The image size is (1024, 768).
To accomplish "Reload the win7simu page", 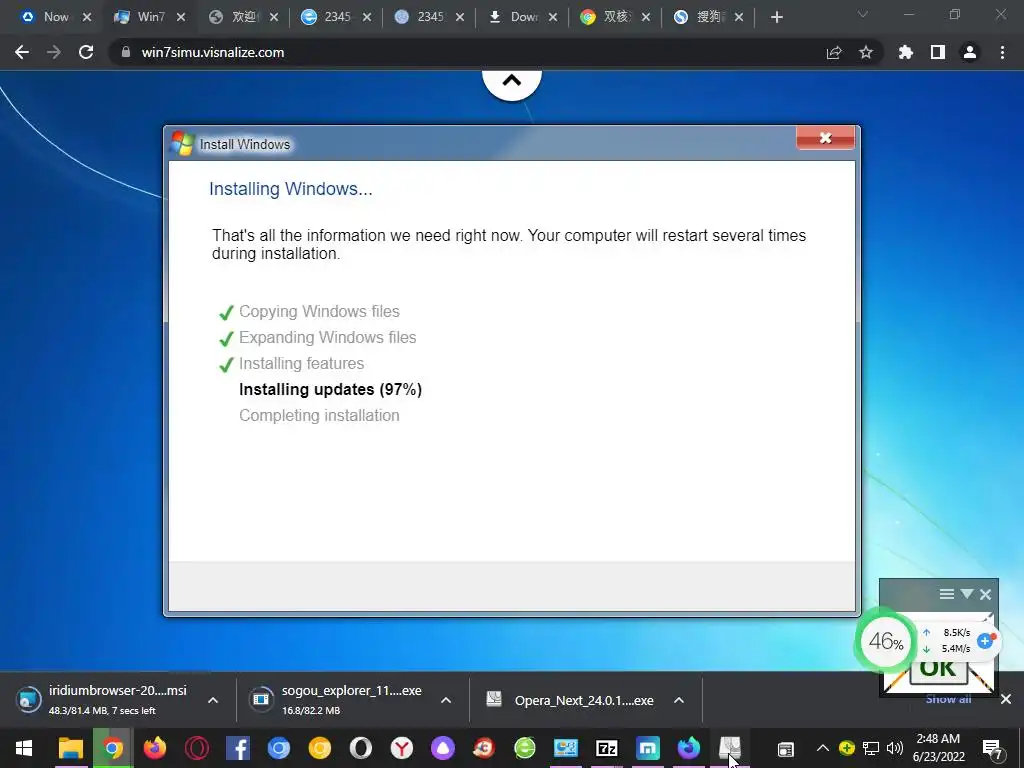I will (x=86, y=52).
